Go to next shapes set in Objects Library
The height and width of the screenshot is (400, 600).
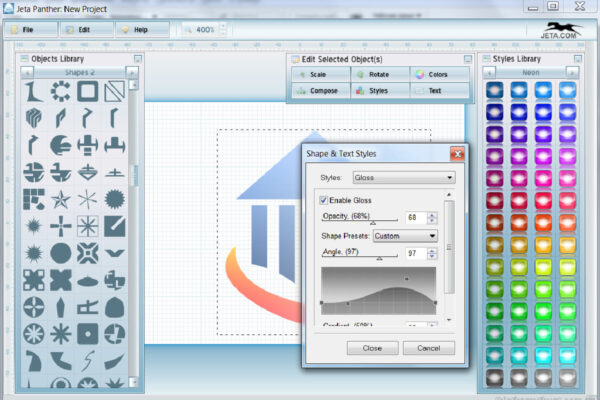(131, 72)
